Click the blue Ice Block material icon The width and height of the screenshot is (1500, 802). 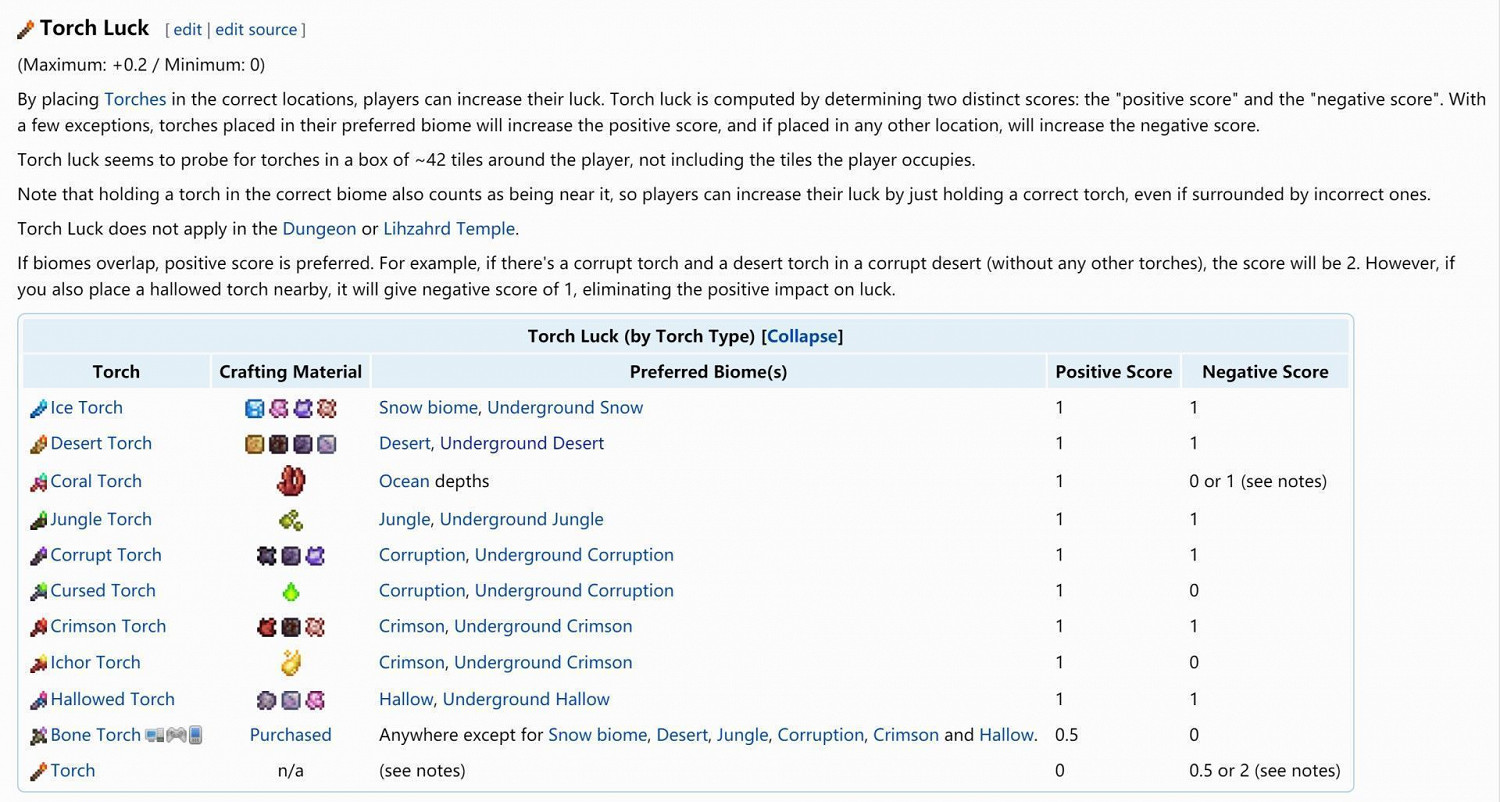tap(254, 408)
